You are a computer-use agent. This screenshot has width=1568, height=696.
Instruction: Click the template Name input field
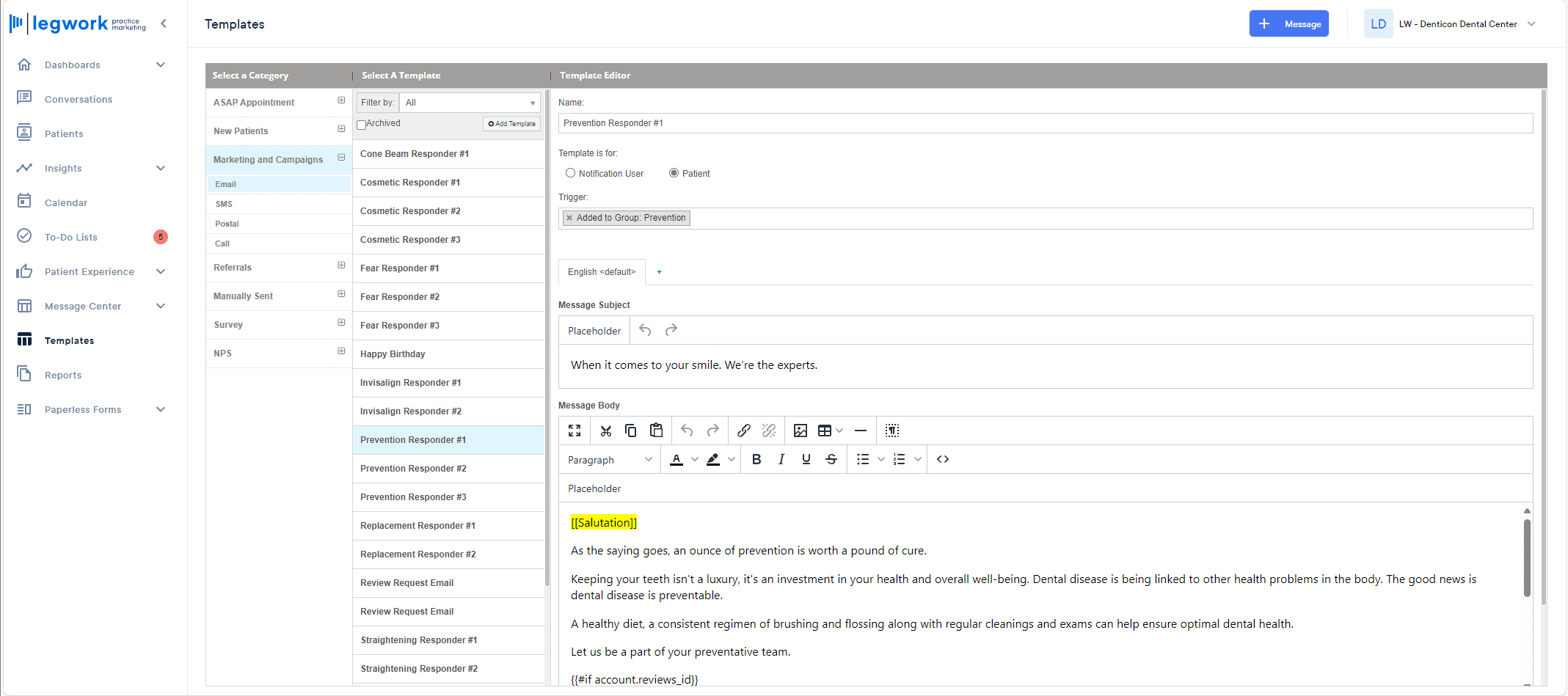pyautogui.click(x=1045, y=123)
